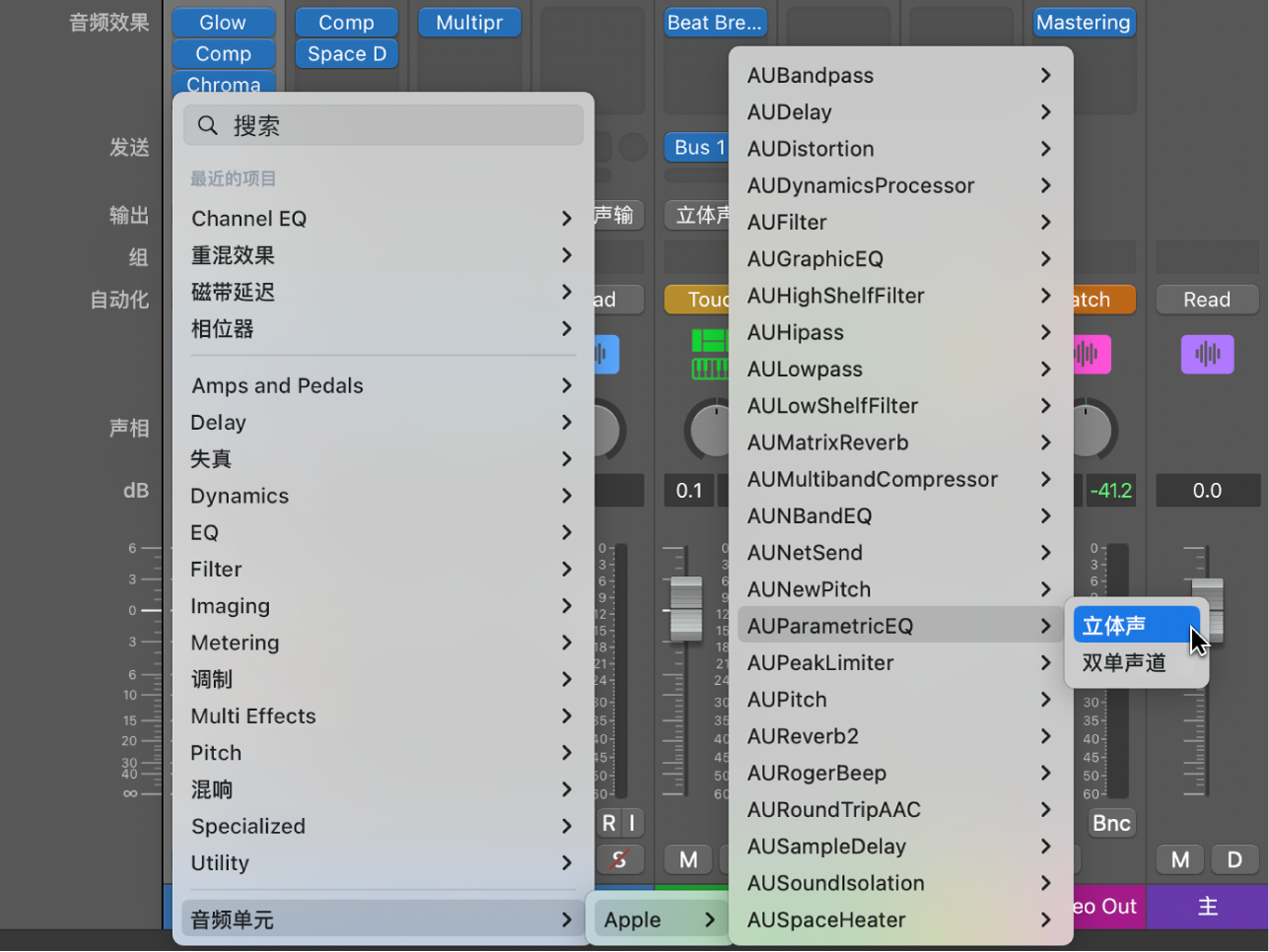Mute the strip with the Read automation button

coord(1180,859)
